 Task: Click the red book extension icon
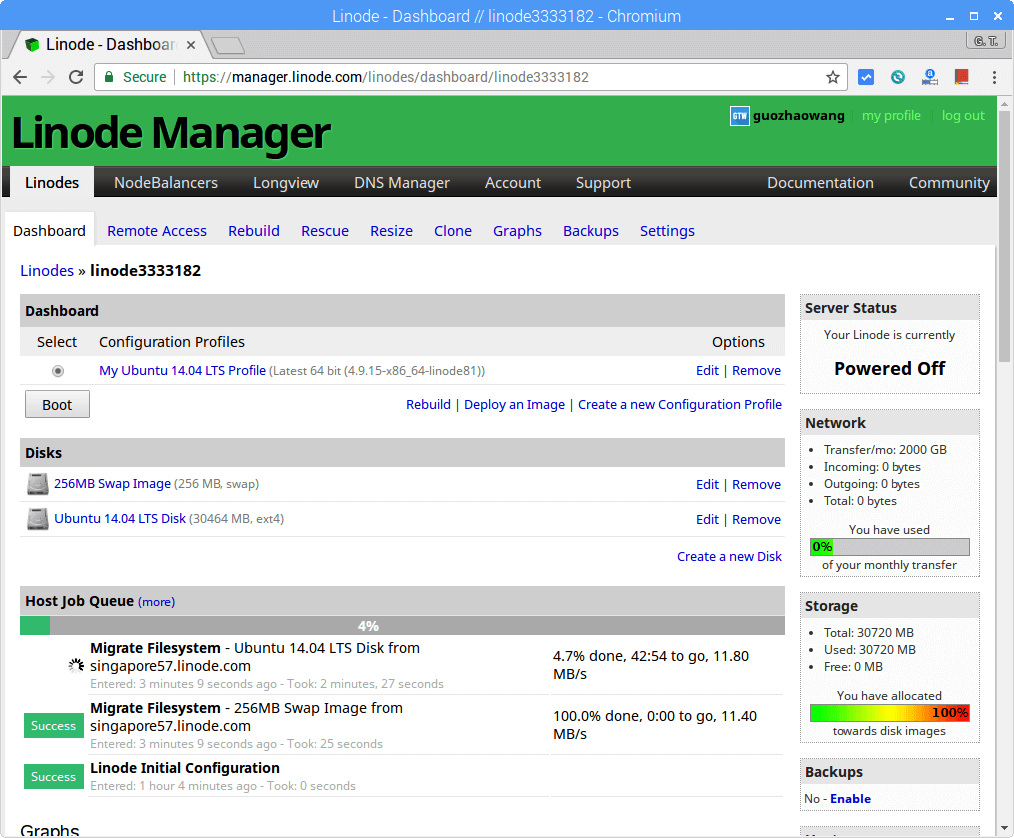[960, 76]
